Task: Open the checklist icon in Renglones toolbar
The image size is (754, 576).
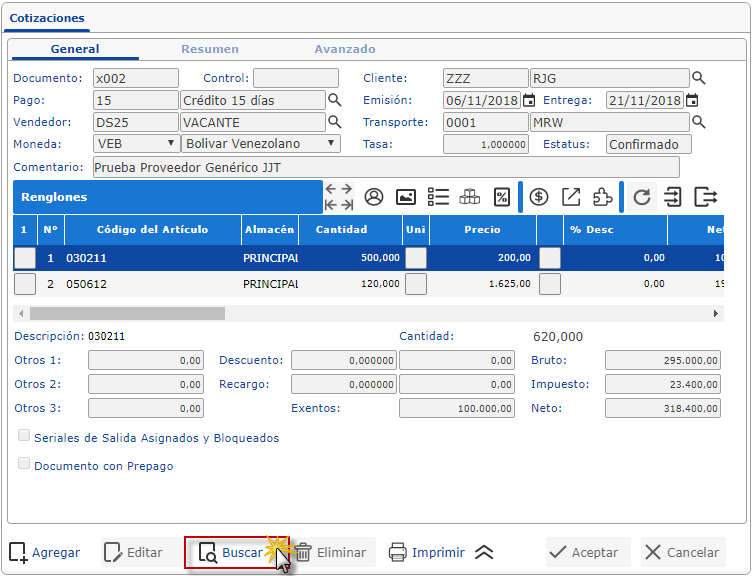Action: coord(438,197)
